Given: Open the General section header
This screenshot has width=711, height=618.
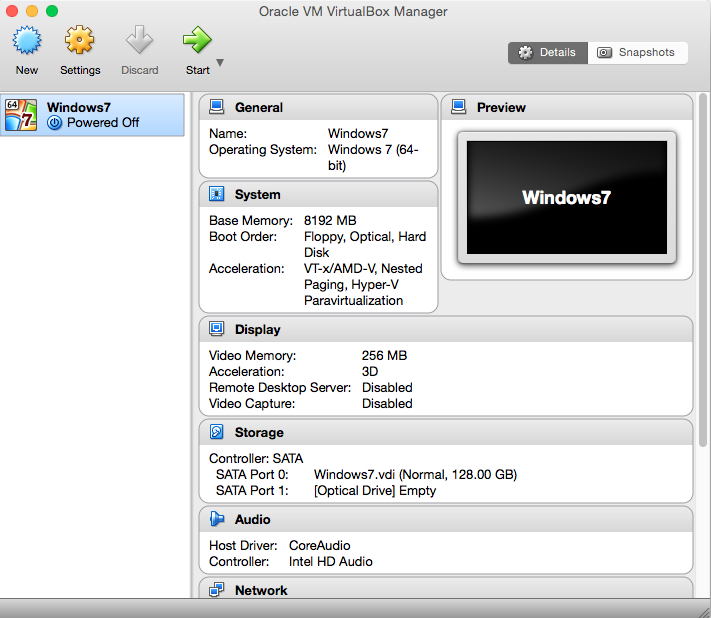Looking at the screenshot, I should pos(318,107).
